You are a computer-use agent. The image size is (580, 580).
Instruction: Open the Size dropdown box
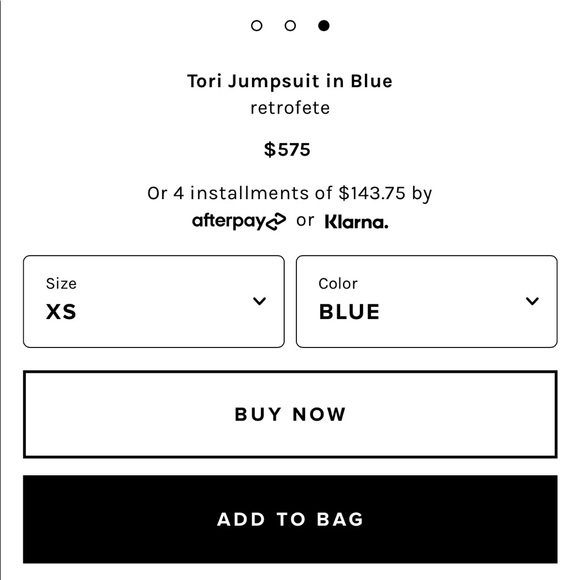[x=154, y=301]
